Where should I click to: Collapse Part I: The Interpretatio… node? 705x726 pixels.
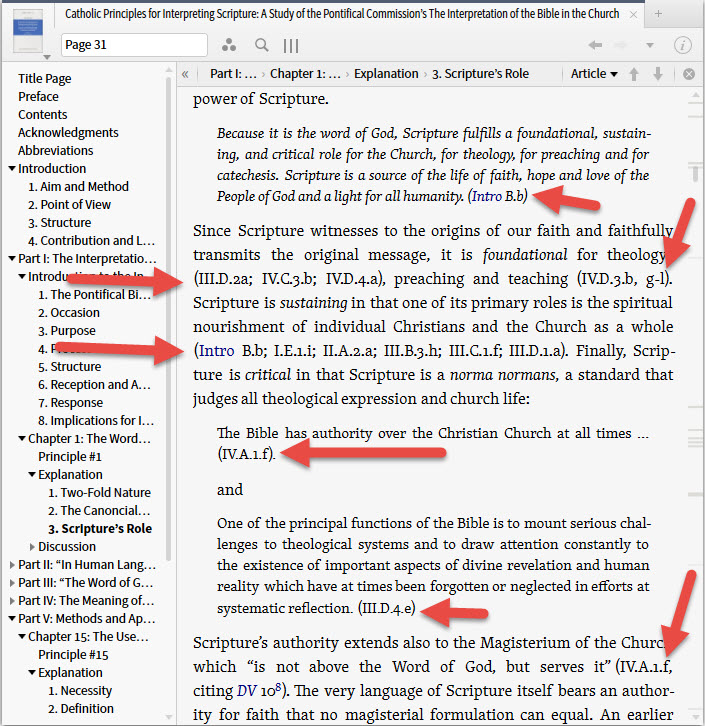tap(12, 258)
